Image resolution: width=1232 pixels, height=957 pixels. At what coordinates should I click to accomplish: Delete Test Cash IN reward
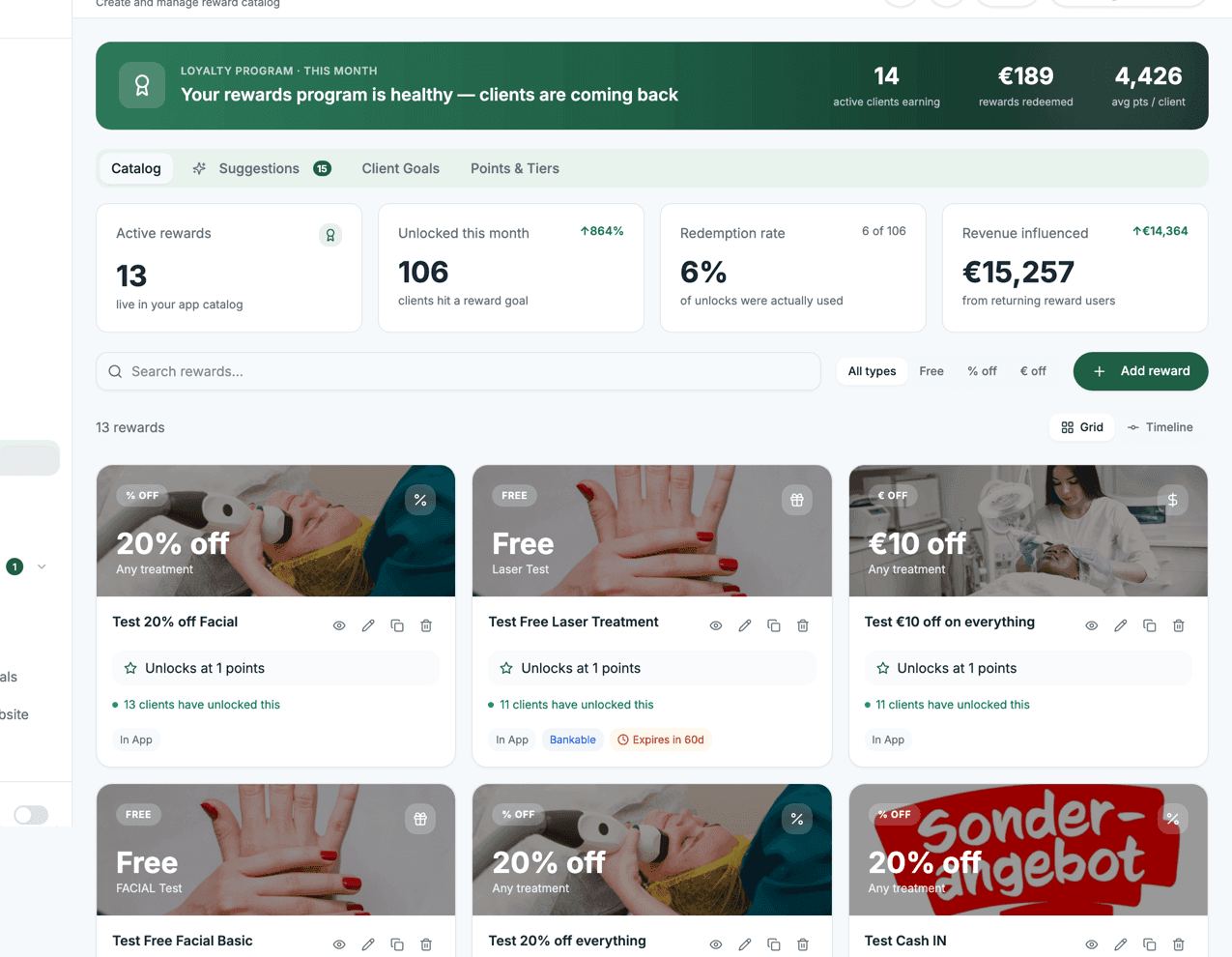(1179, 944)
